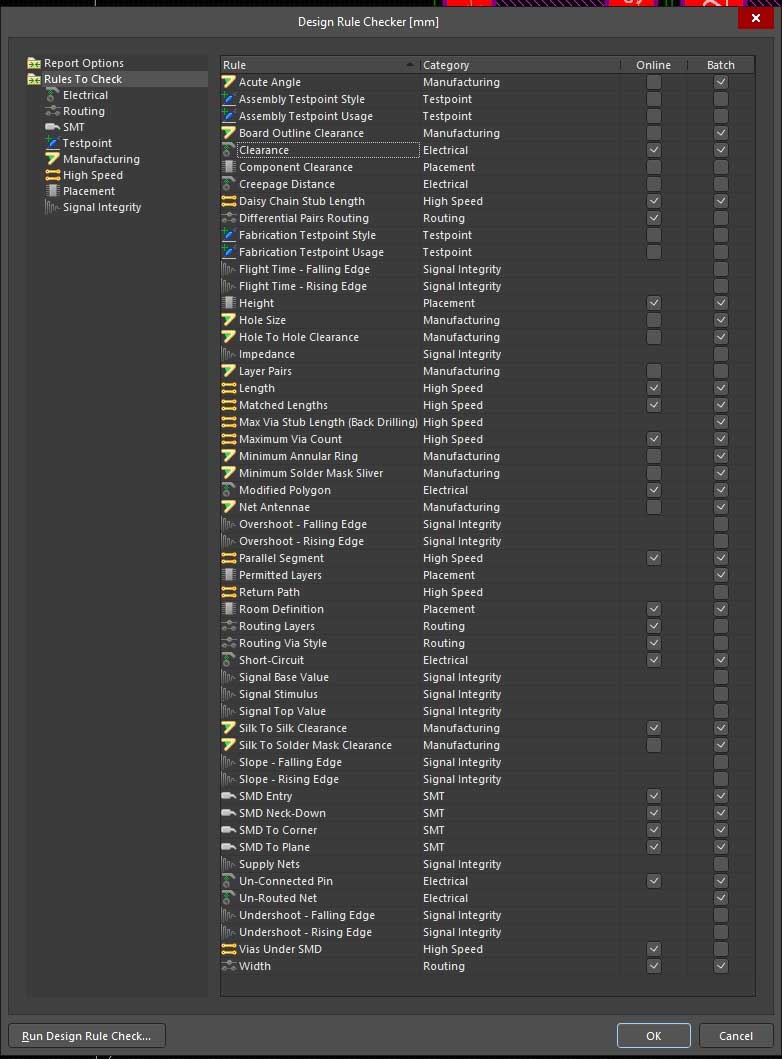Enable Online check for Hole Size
782x1059 pixels.
pyautogui.click(x=654, y=320)
